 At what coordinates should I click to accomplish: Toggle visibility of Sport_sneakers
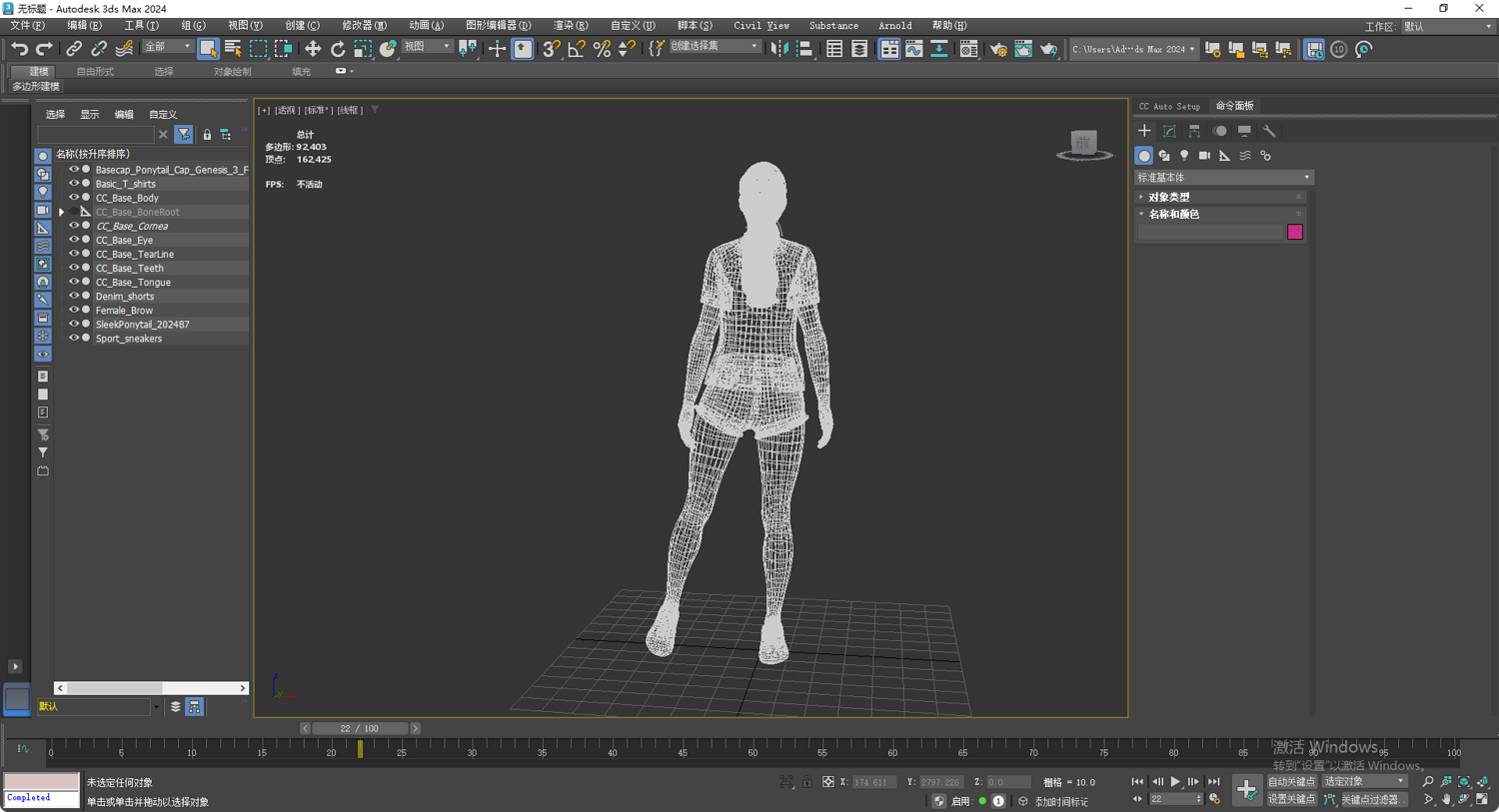tap(73, 339)
